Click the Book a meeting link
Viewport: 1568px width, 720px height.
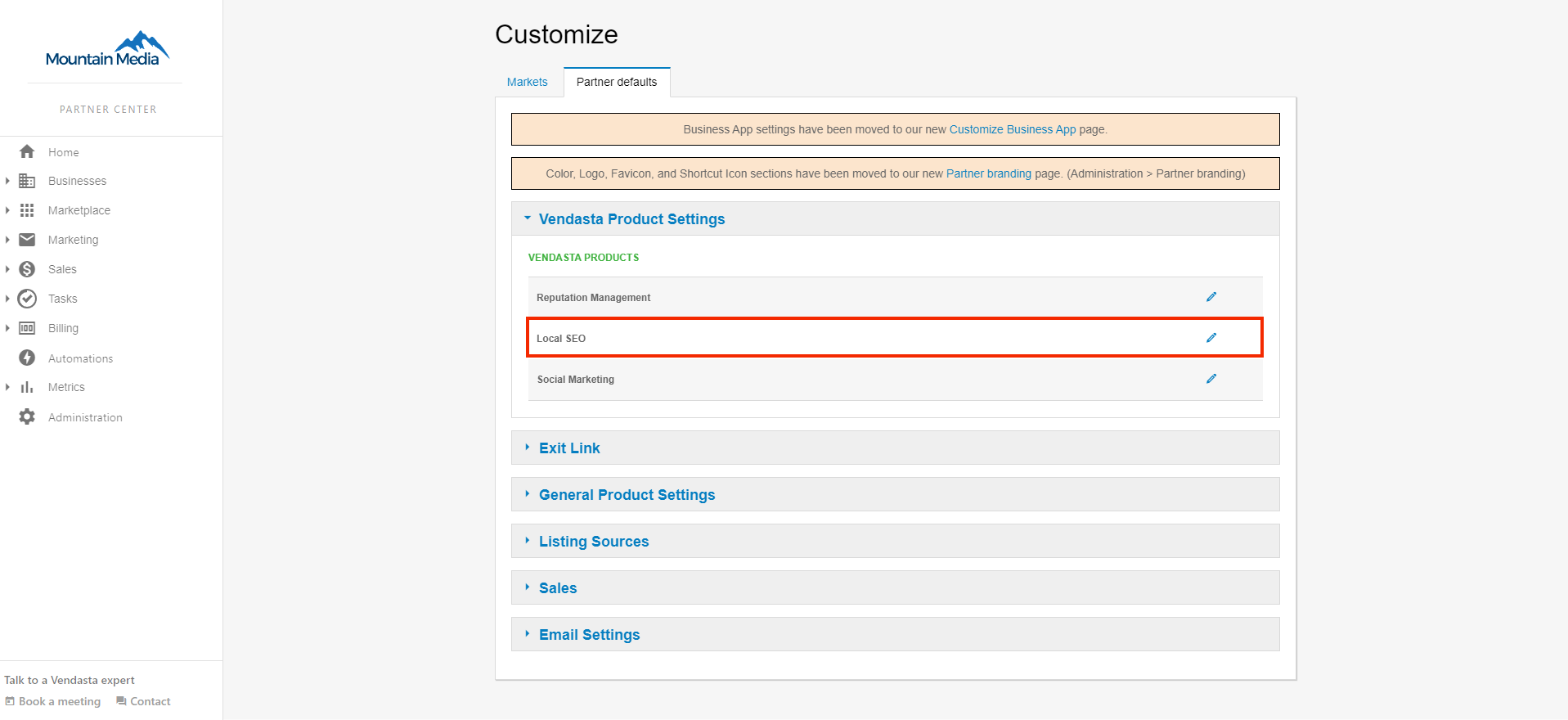click(60, 701)
